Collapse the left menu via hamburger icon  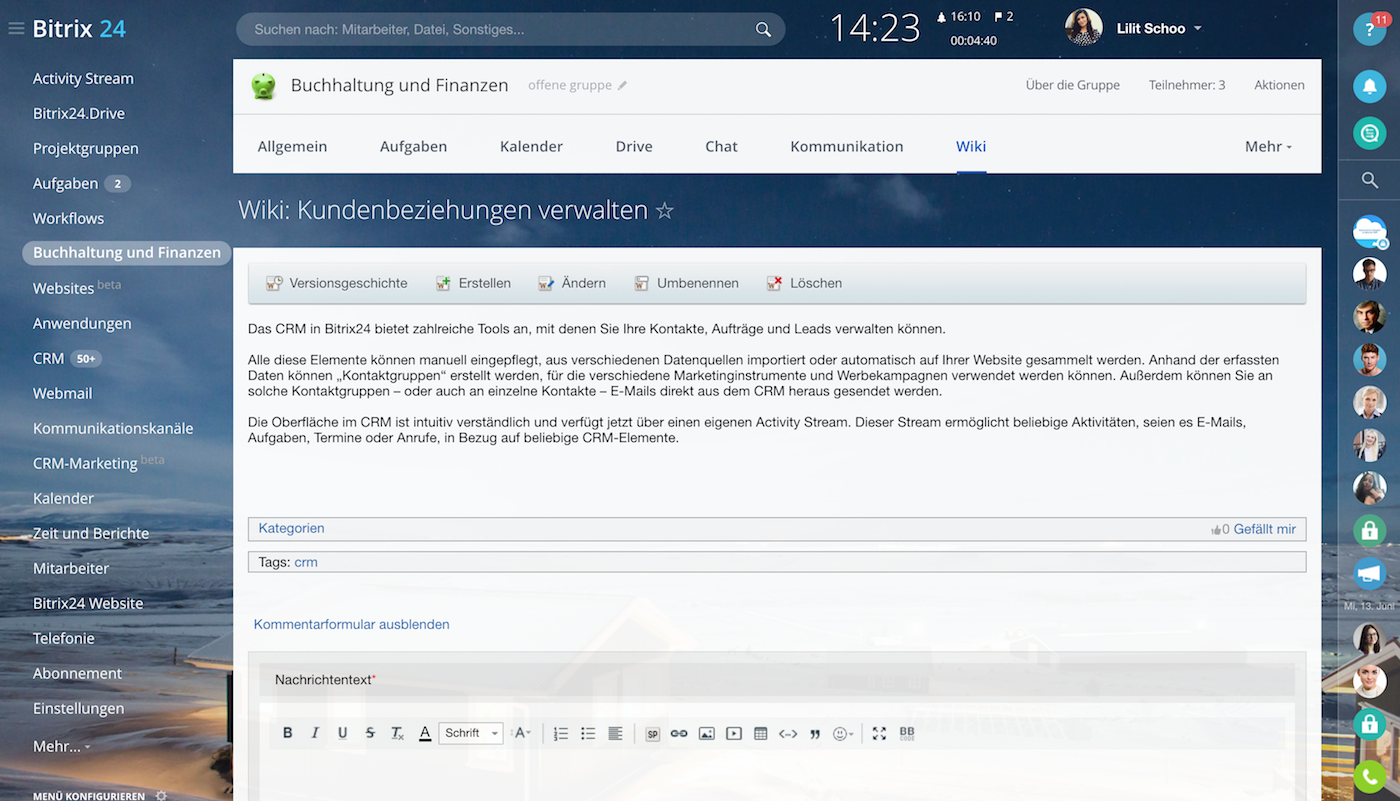tap(16, 28)
